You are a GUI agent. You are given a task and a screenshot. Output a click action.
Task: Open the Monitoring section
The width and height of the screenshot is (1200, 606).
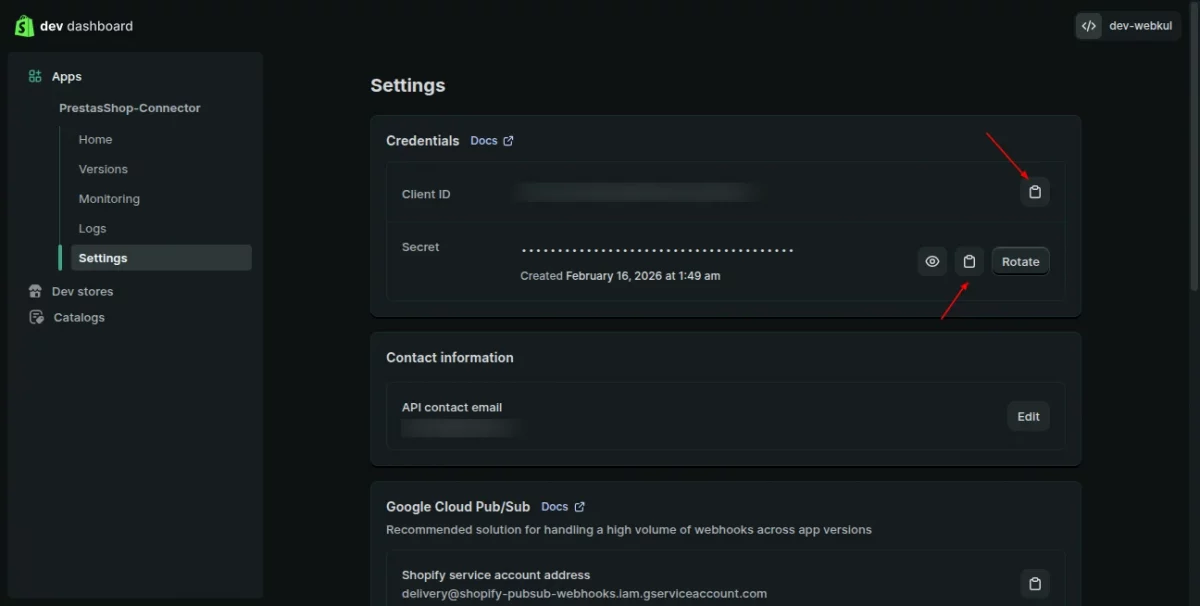109,199
